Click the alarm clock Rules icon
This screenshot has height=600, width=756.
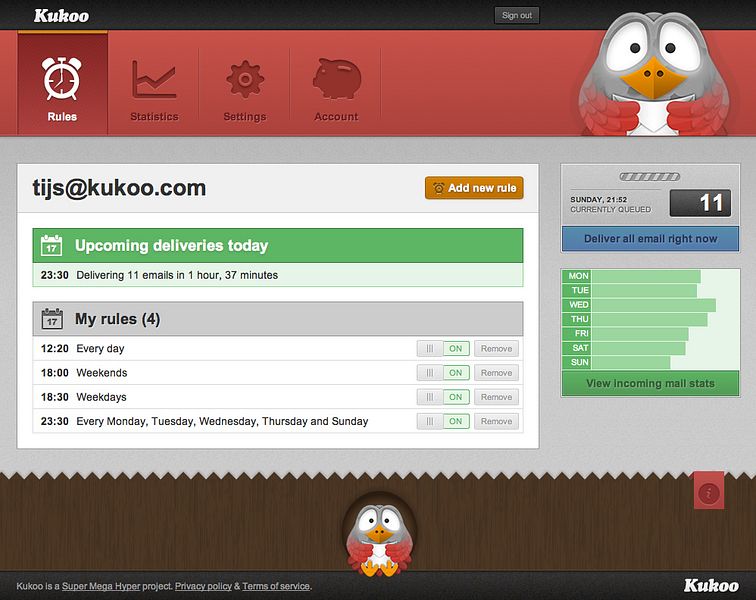point(62,79)
